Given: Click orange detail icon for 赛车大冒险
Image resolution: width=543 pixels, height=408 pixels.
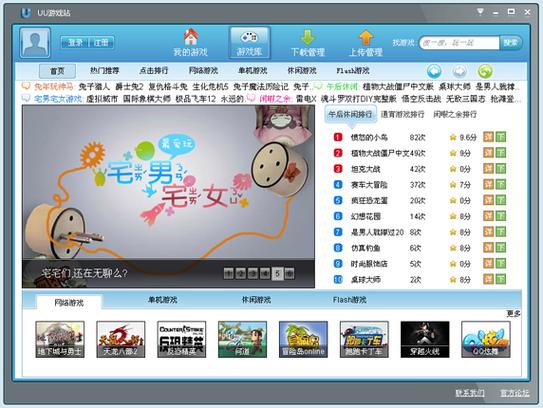Looking at the screenshot, I should coord(488,184).
